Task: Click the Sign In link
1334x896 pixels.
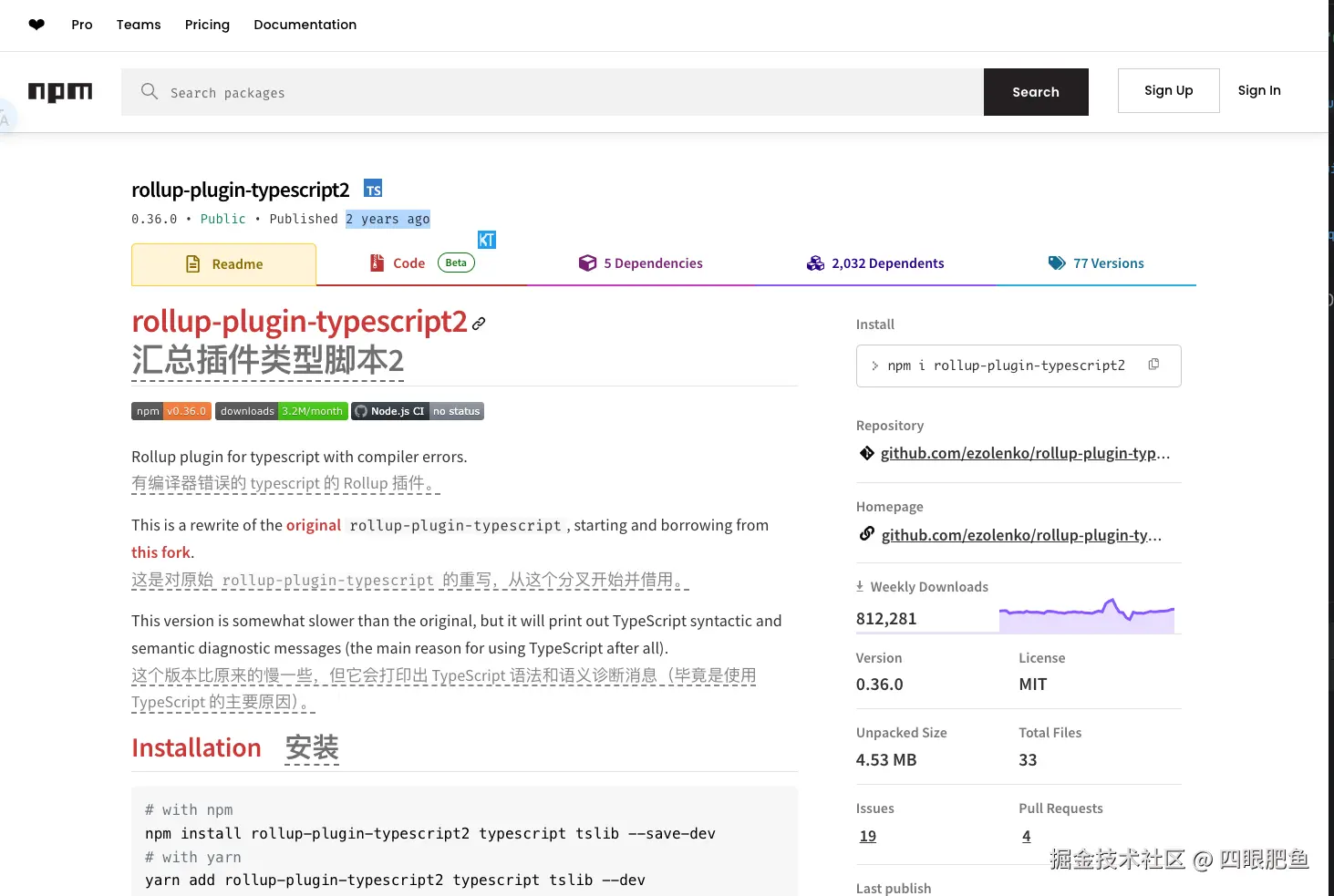Action: coord(1259,90)
